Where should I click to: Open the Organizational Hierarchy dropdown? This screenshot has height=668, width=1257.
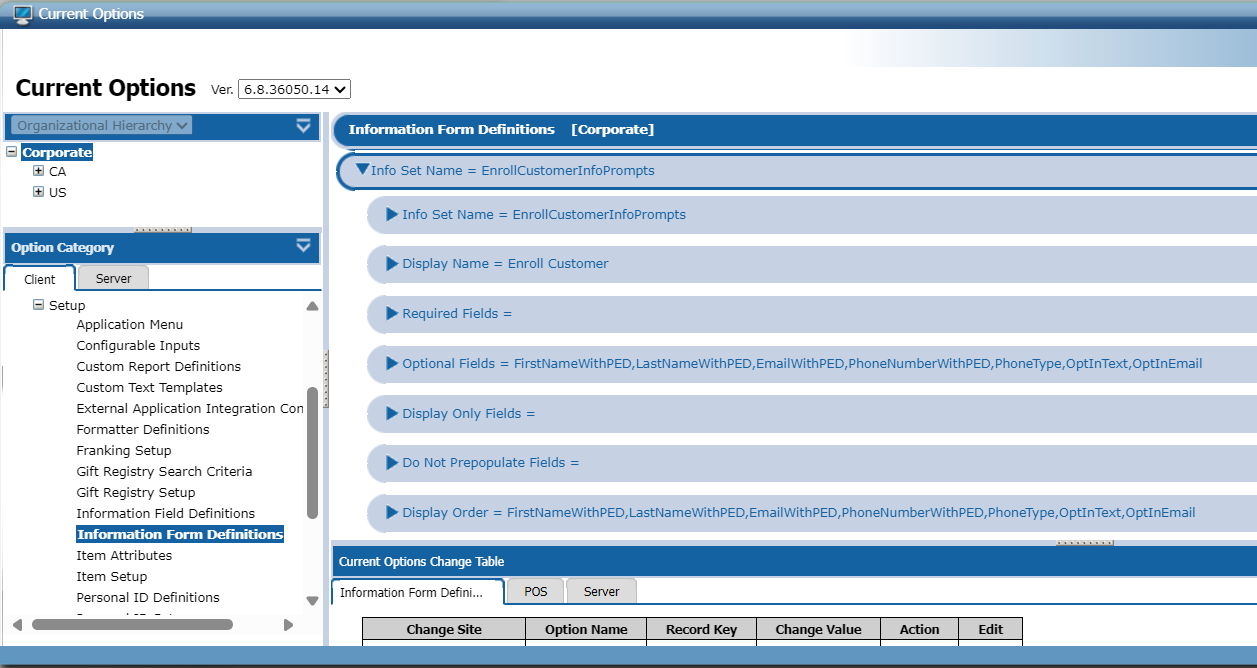pos(101,126)
